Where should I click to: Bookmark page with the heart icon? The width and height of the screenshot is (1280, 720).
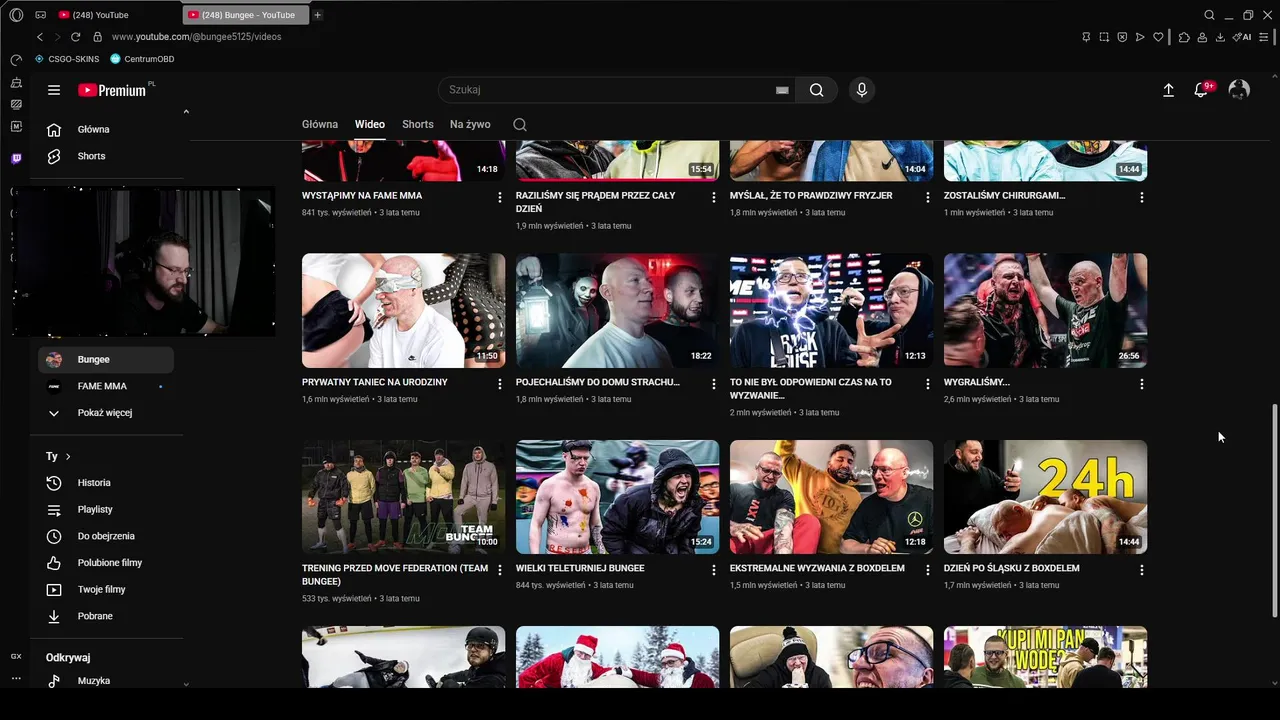[x=1158, y=37]
